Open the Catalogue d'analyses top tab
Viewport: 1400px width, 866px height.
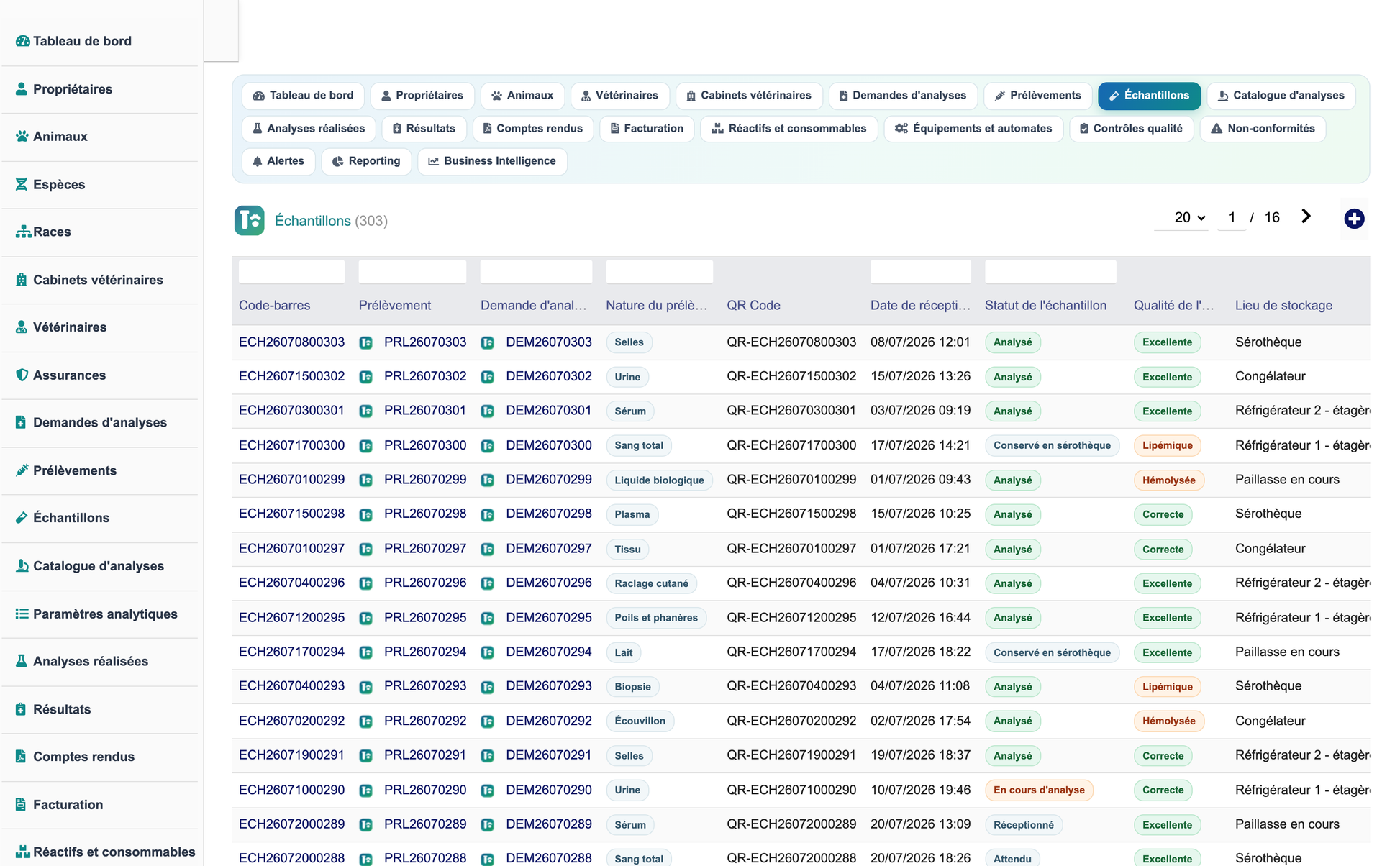click(1281, 96)
